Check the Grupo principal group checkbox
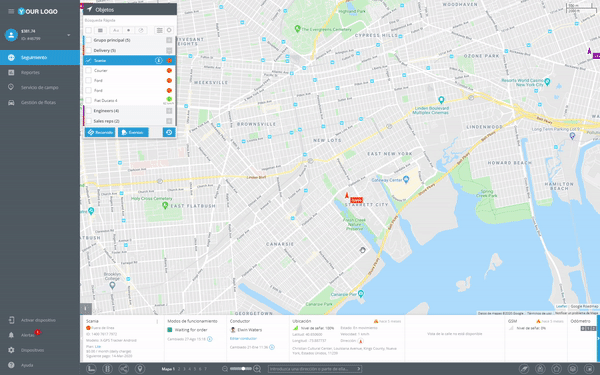This screenshot has width=600, height=375. click(x=88, y=40)
